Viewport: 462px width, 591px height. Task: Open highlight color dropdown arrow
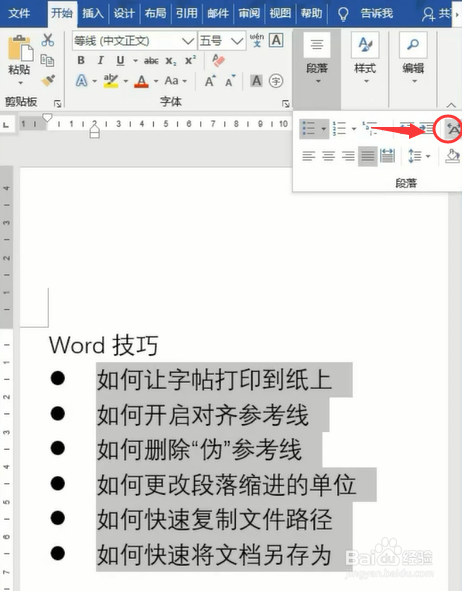[125, 81]
